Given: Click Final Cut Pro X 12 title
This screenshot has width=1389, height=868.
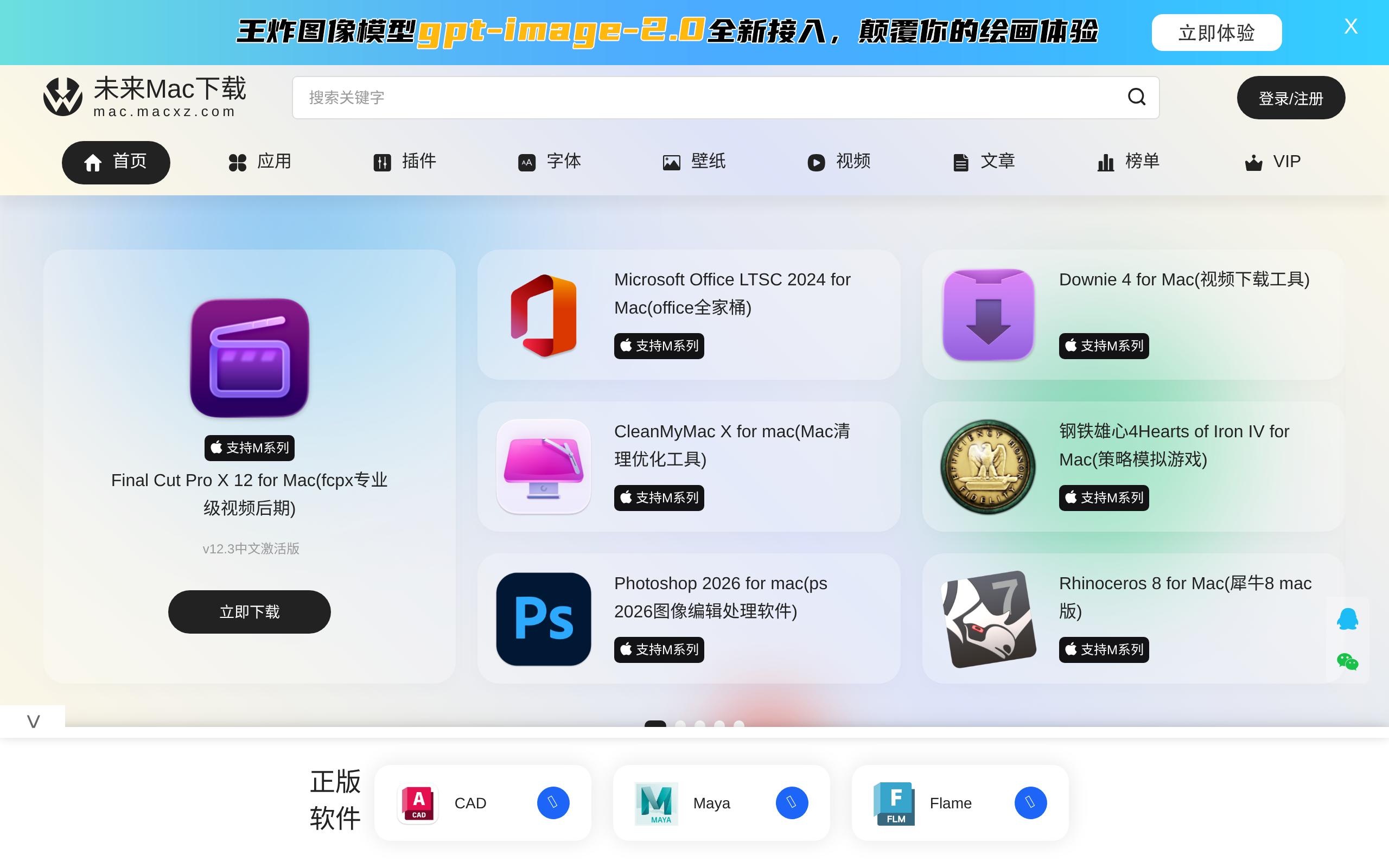Looking at the screenshot, I should tap(250, 494).
